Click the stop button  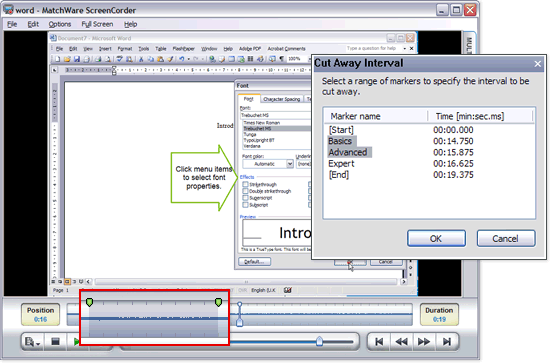[55, 342]
